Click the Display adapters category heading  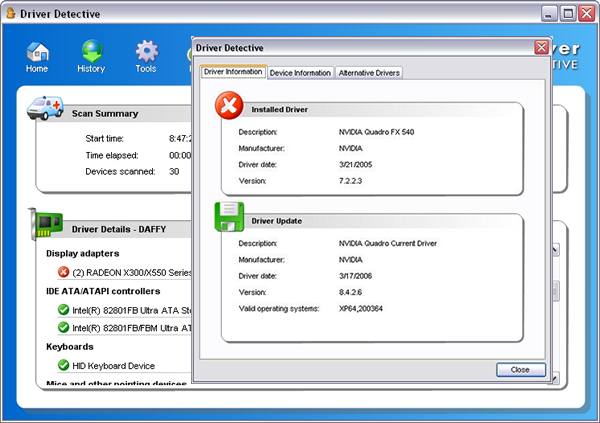(83, 253)
